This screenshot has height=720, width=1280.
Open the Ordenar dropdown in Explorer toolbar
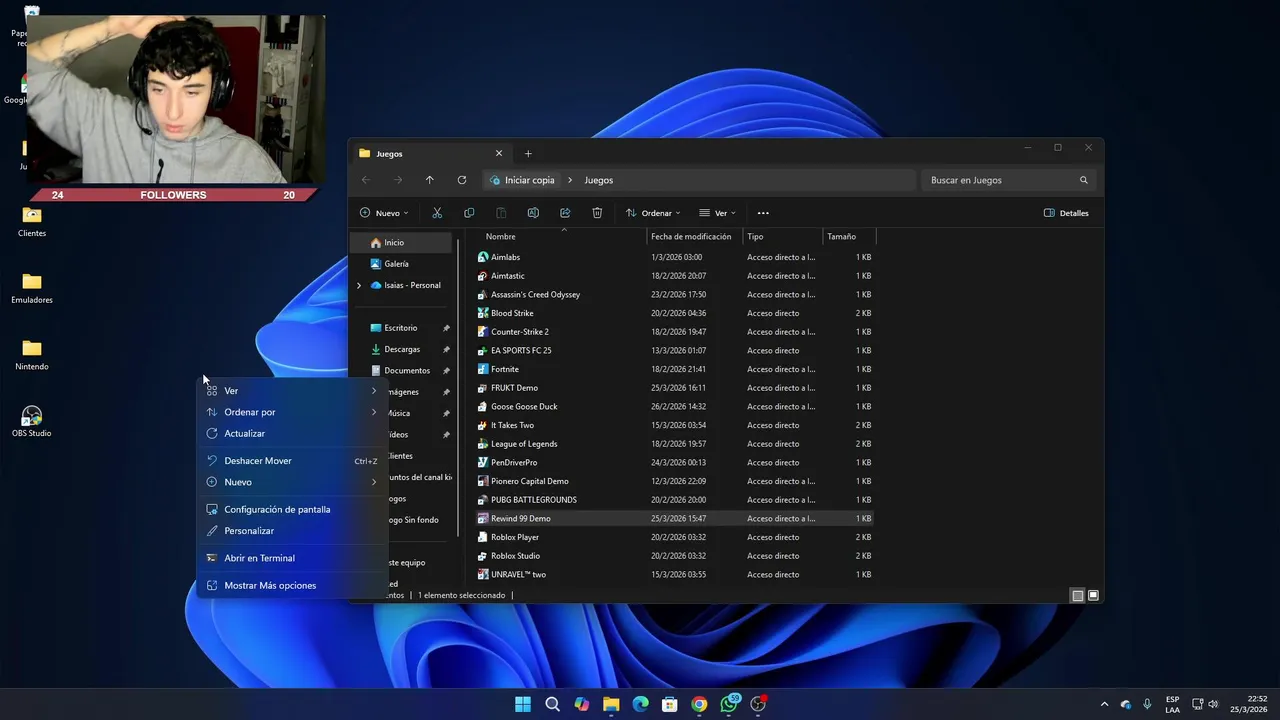click(x=653, y=213)
